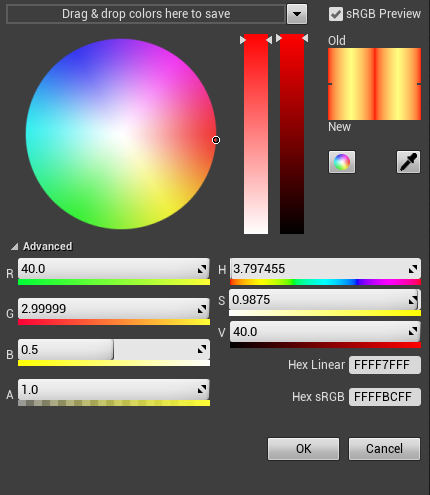Click the Old color swatch
The width and height of the screenshot is (430, 495).
click(x=375, y=66)
